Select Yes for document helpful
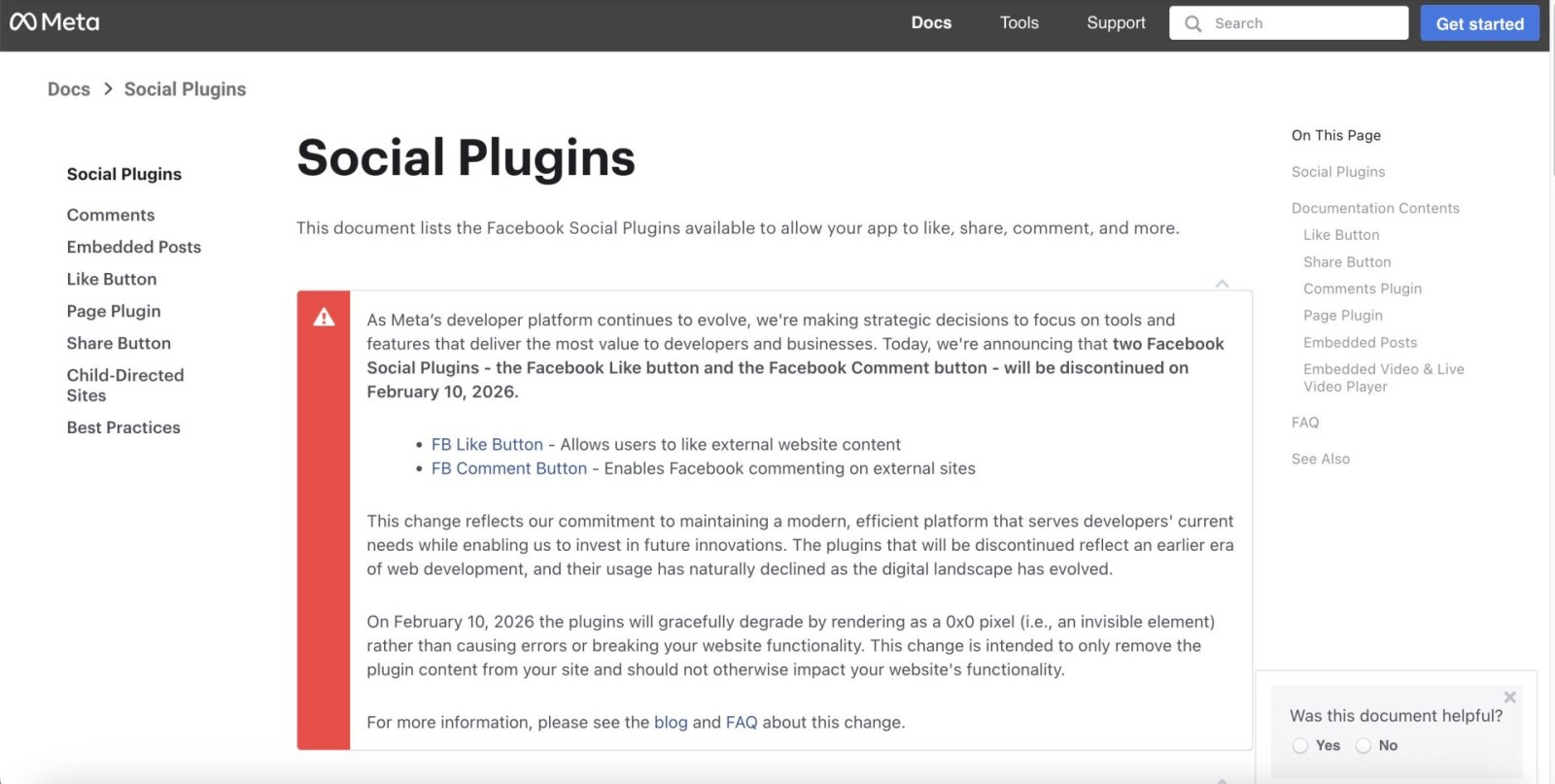 click(x=1300, y=745)
